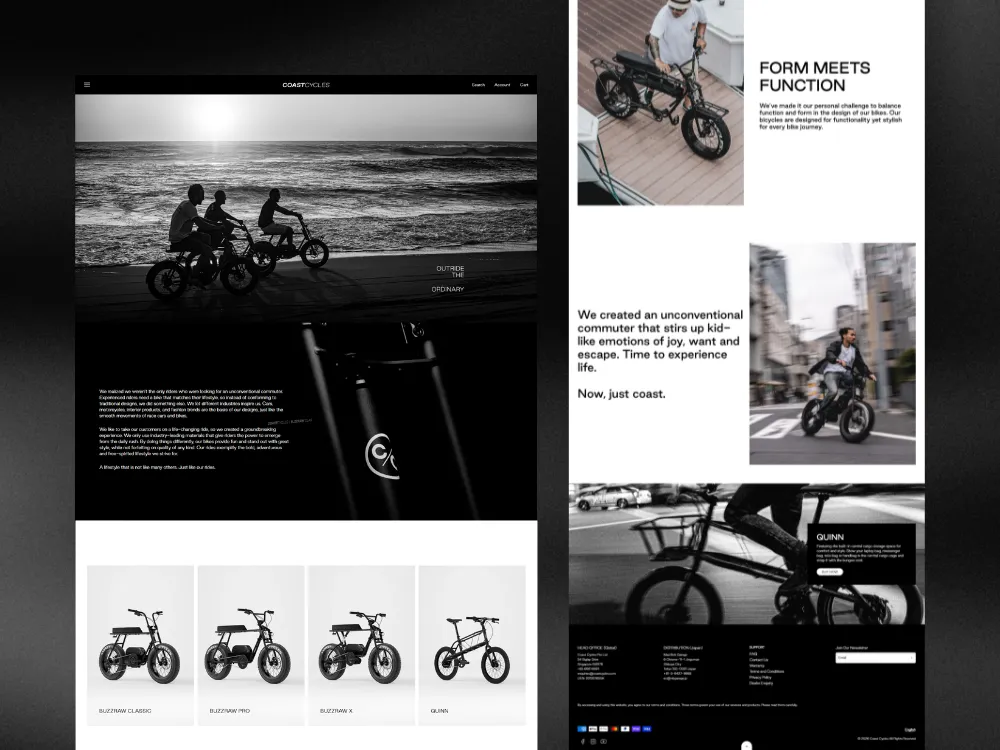Screen dimensions: 1000x750
Task: Click the beach riders hero image
Action: coord(306,208)
